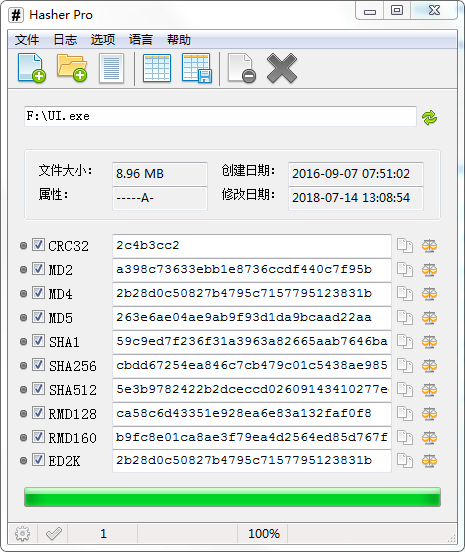
Task: Copy the ED2K hash value
Action: 405,460
